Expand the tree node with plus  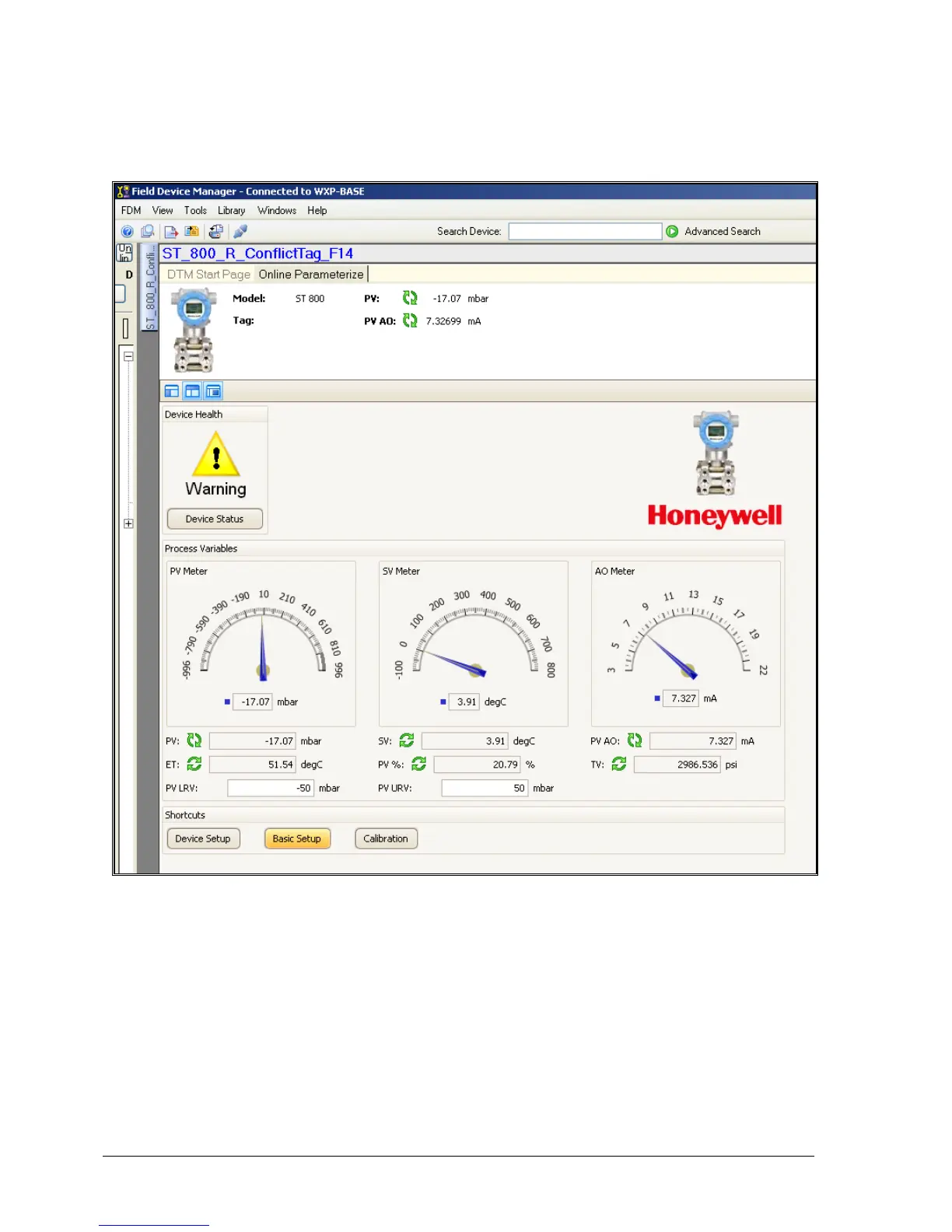pyautogui.click(x=129, y=523)
